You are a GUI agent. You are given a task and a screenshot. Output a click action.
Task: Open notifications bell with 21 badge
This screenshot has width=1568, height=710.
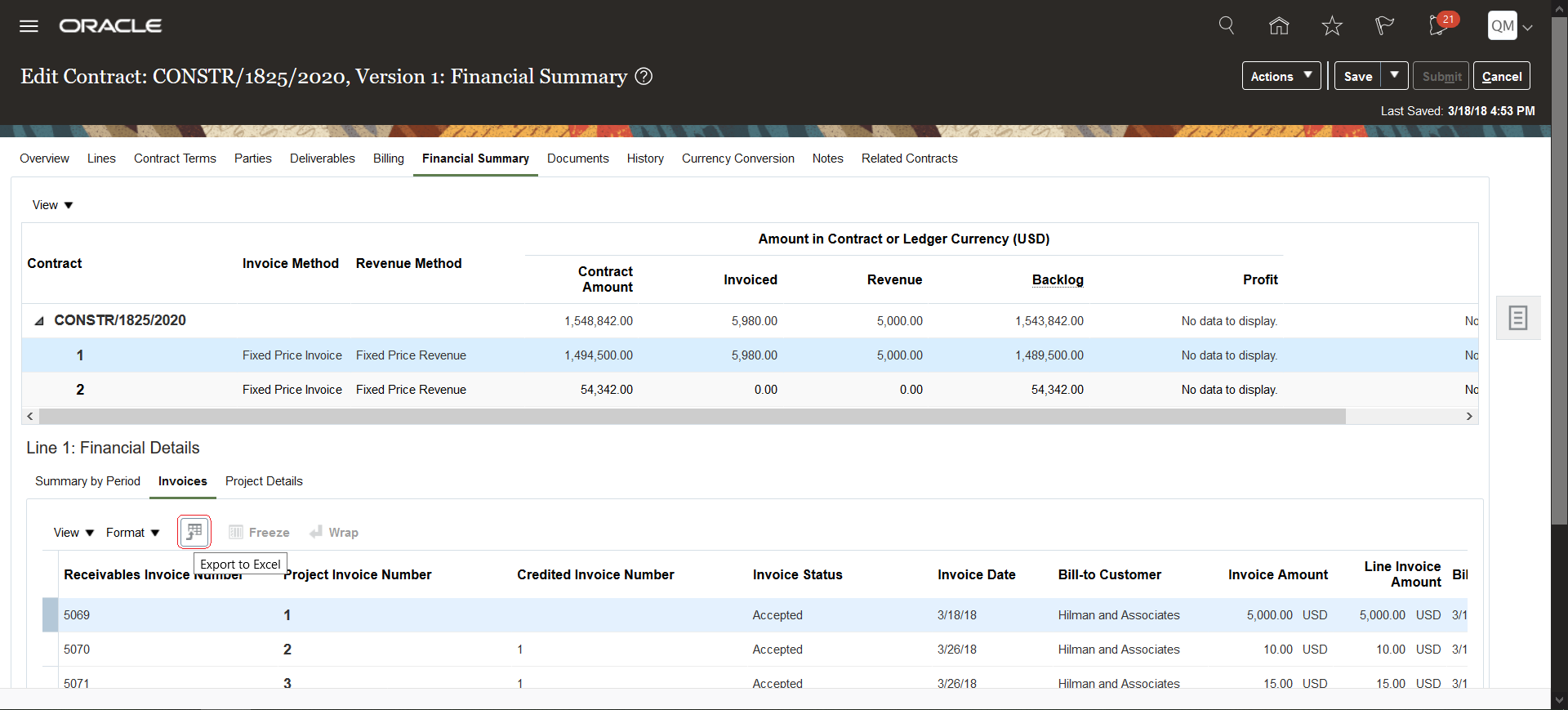1439,25
